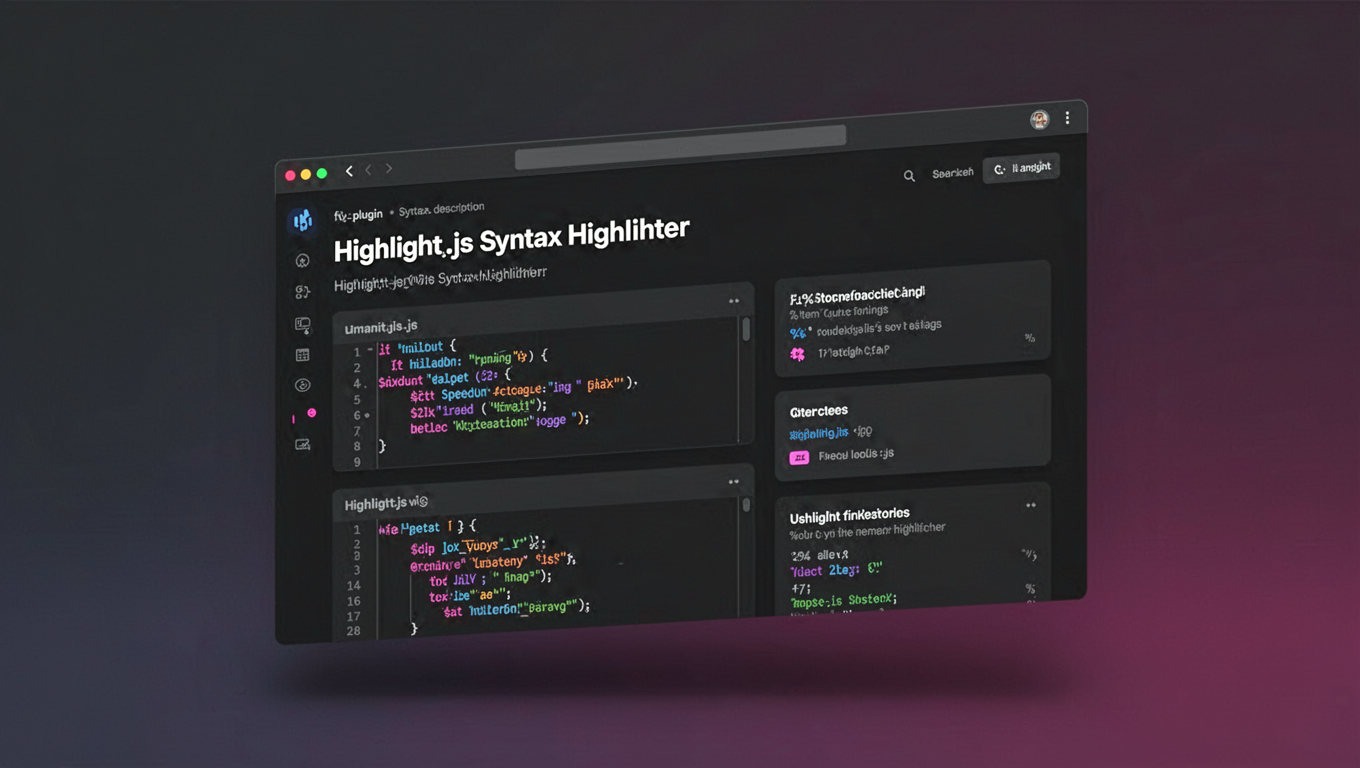Open the bottom chart icon in the sidebar
The height and width of the screenshot is (768, 1360).
pyautogui.click(x=302, y=445)
